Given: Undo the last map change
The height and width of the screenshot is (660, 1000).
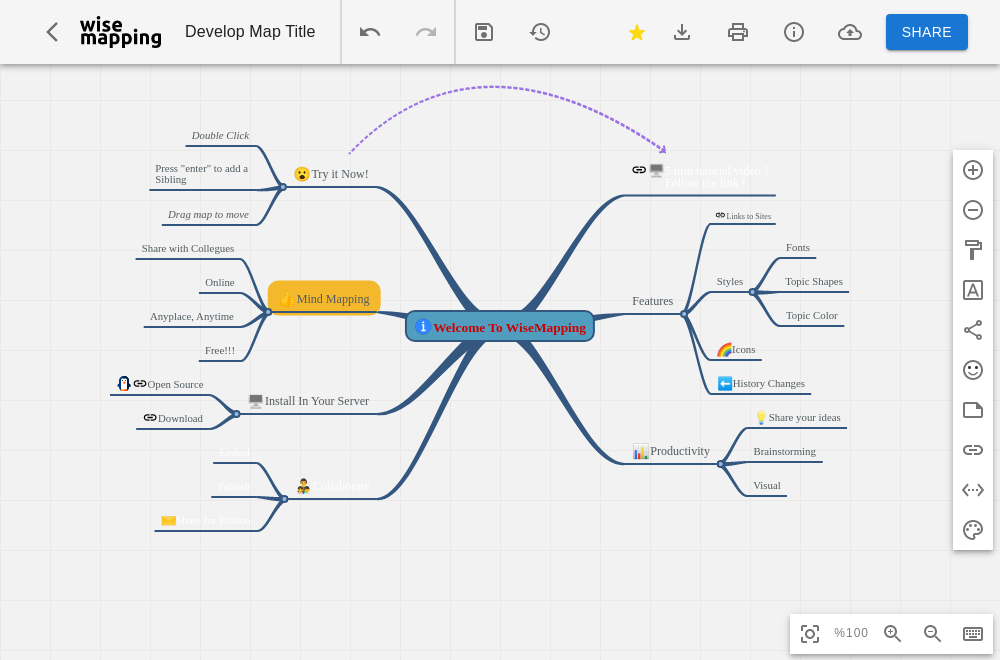Looking at the screenshot, I should (x=370, y=32).
